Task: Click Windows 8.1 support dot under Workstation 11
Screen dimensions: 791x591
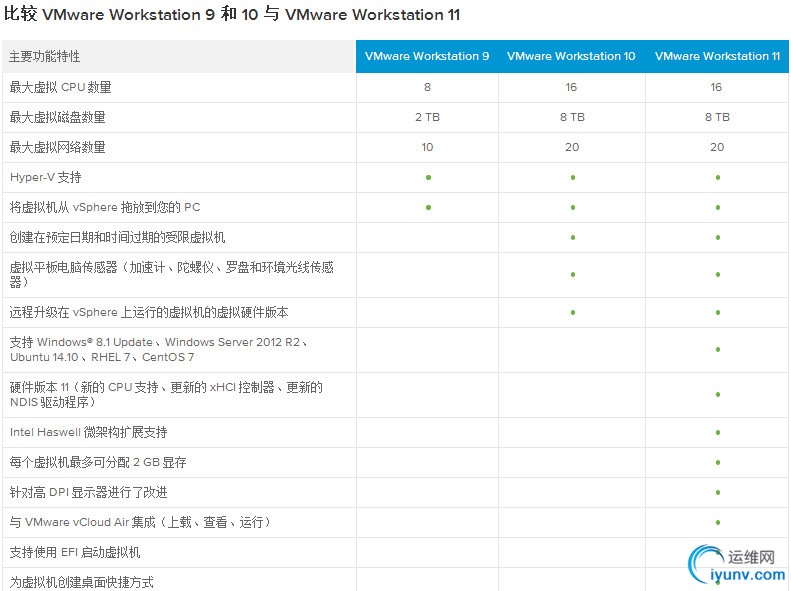Action: 718,349
